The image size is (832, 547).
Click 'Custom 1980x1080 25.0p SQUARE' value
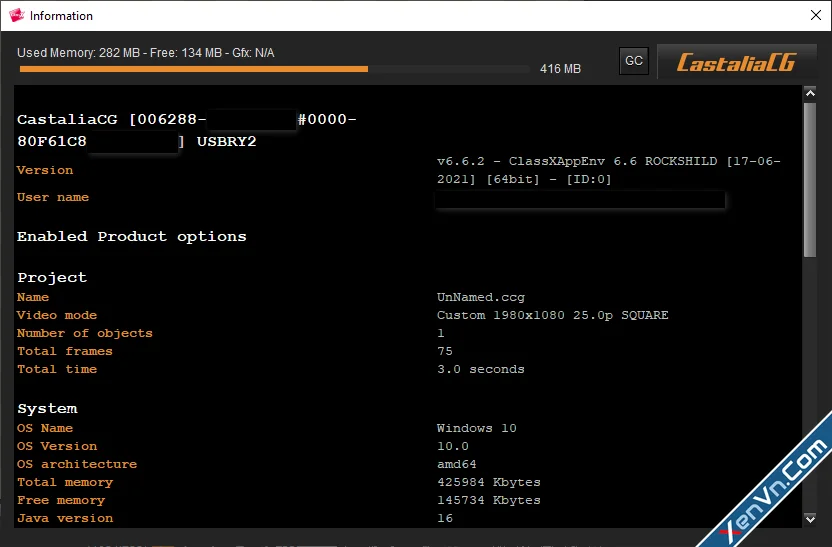point(552,315)
